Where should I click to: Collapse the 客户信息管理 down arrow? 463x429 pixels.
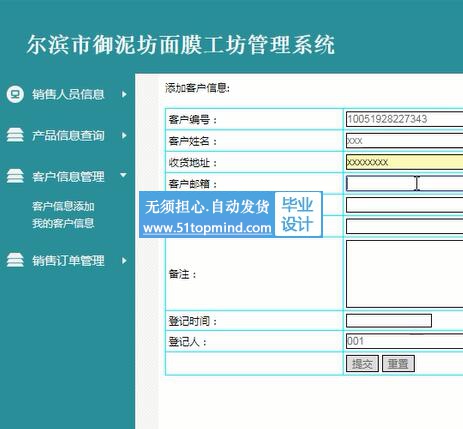[x=123, y=175]
